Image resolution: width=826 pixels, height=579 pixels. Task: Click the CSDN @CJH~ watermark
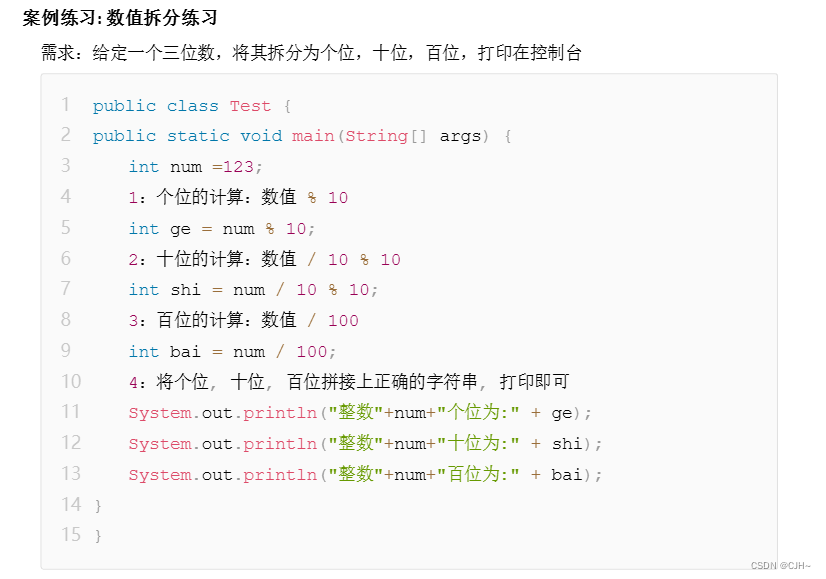tap(781, 566)
